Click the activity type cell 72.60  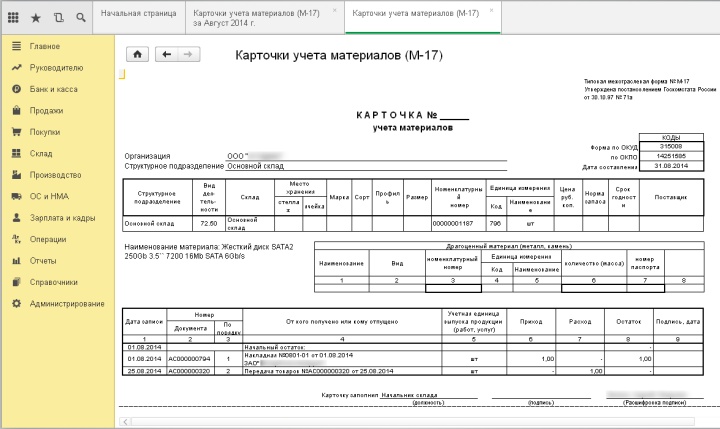pos(209,224)
